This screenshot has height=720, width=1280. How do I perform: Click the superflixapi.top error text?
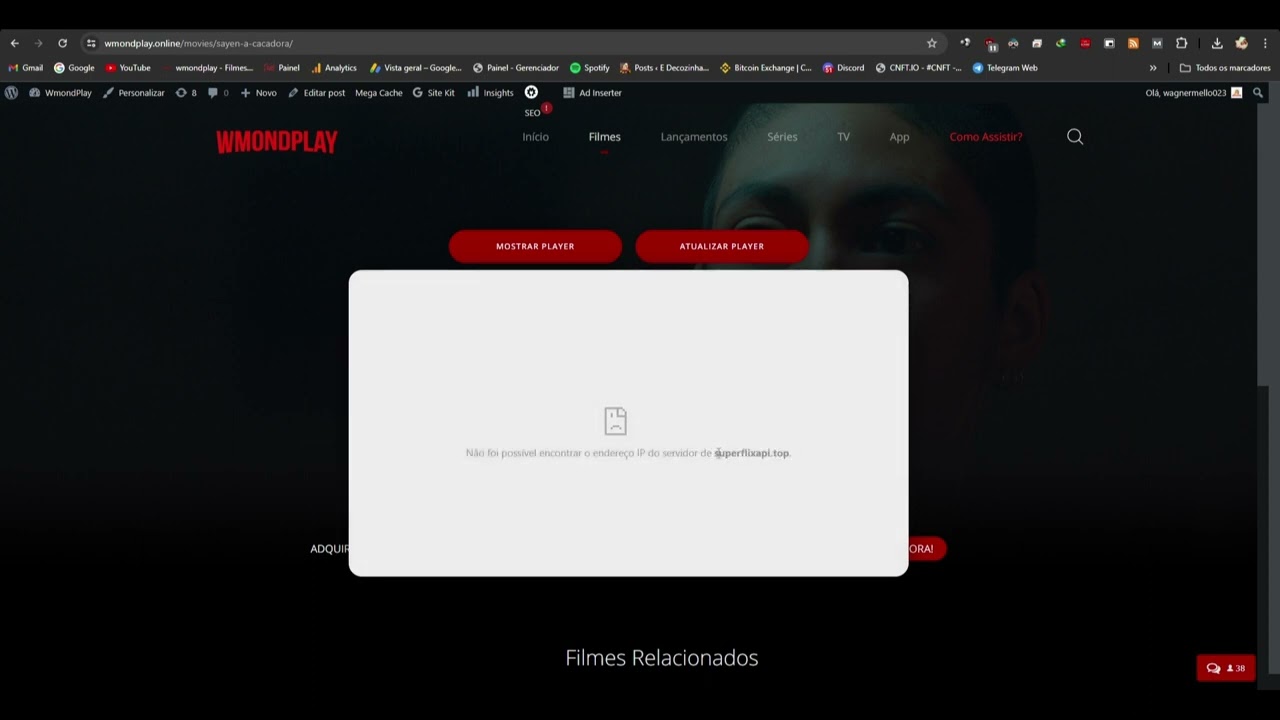pos(752,453)
